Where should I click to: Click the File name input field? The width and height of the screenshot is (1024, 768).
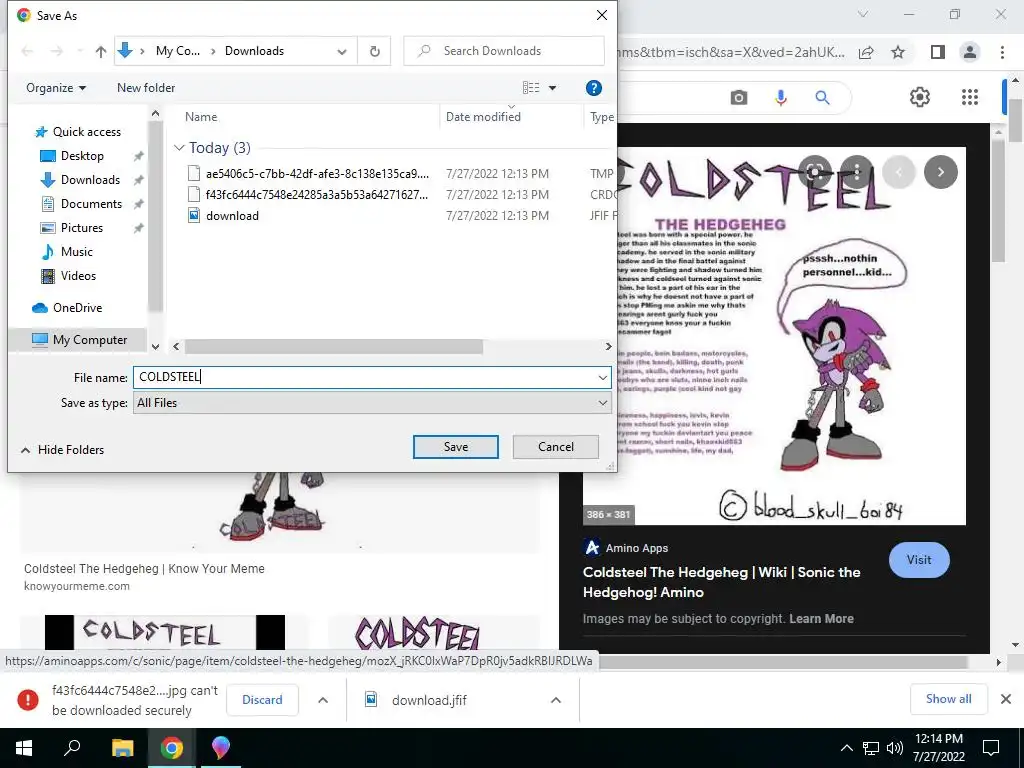[364, 377]
